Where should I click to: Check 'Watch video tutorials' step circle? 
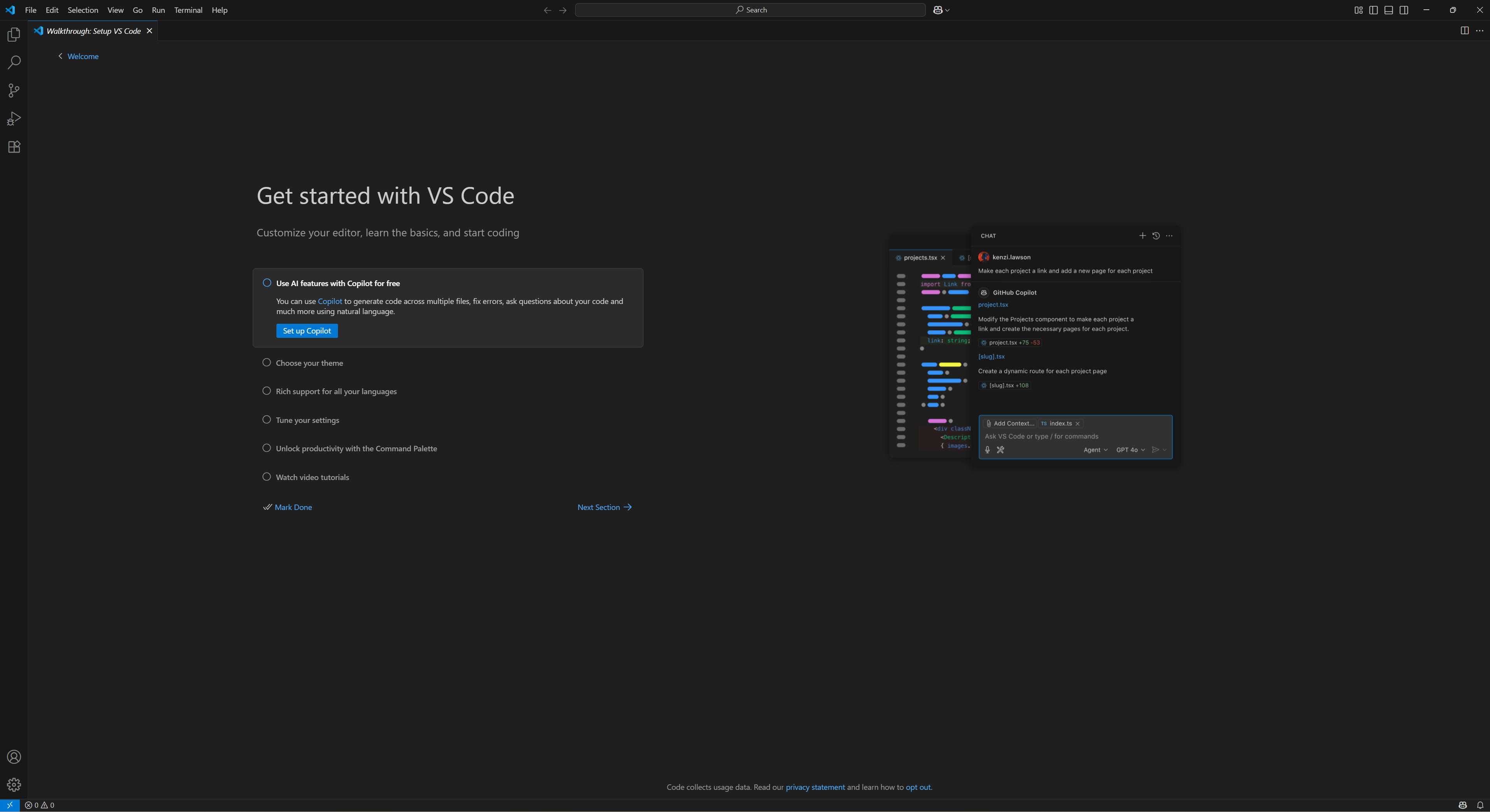pyautogui.click(x=267, y=477)
